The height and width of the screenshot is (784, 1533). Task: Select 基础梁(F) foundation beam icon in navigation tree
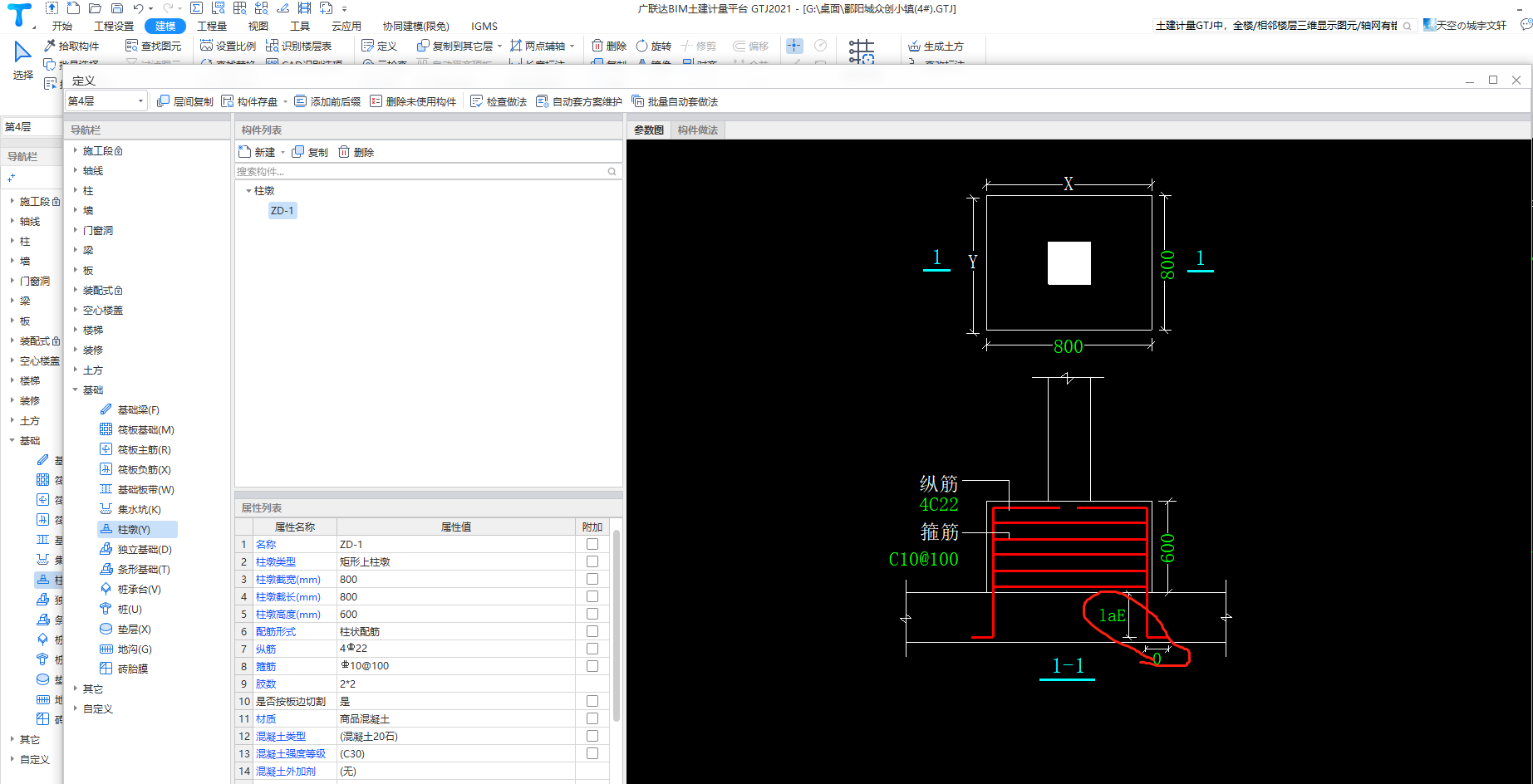pos(106,409)
